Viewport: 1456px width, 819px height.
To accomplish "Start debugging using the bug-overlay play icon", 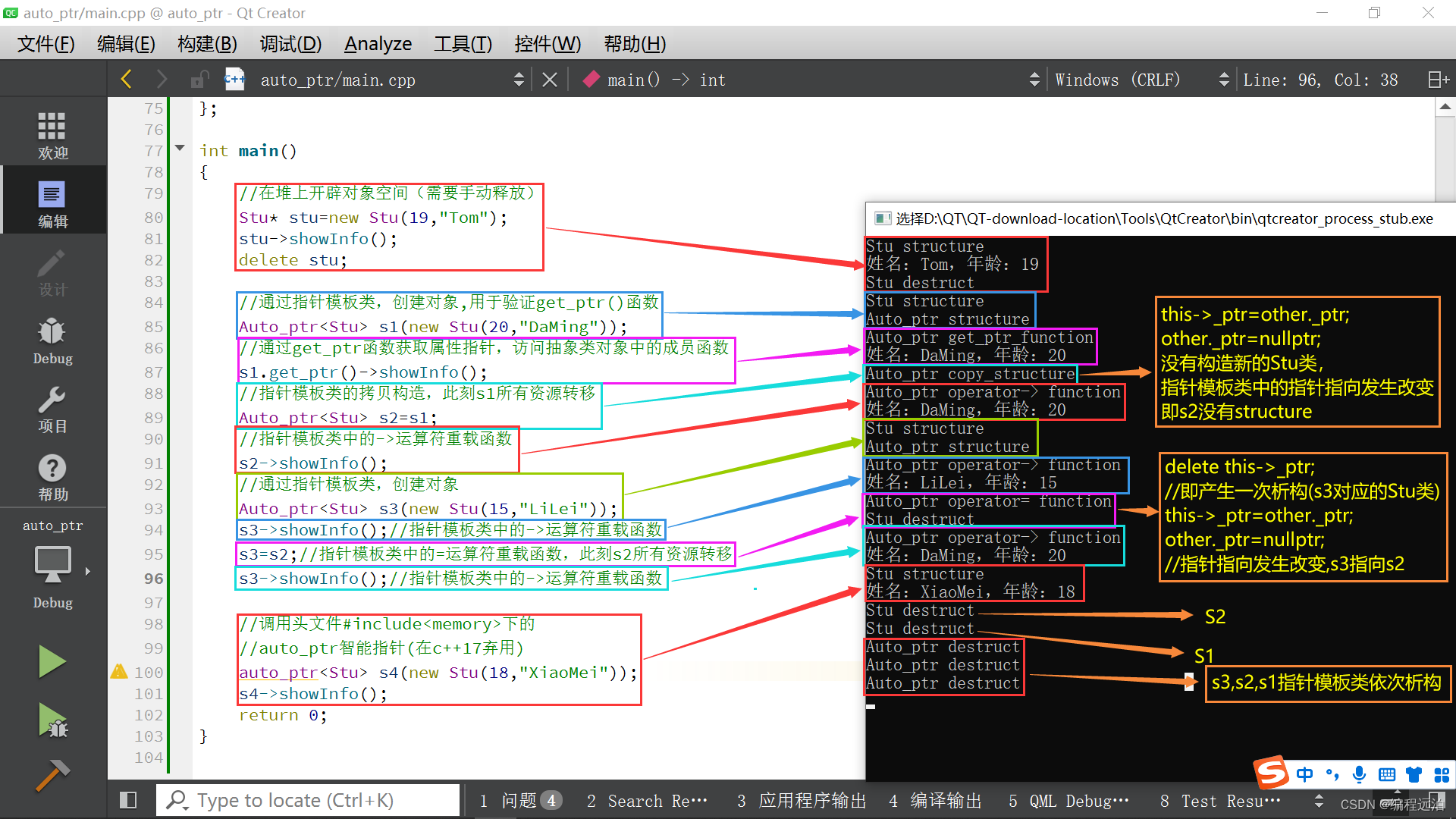I will [x=52, y=720].
